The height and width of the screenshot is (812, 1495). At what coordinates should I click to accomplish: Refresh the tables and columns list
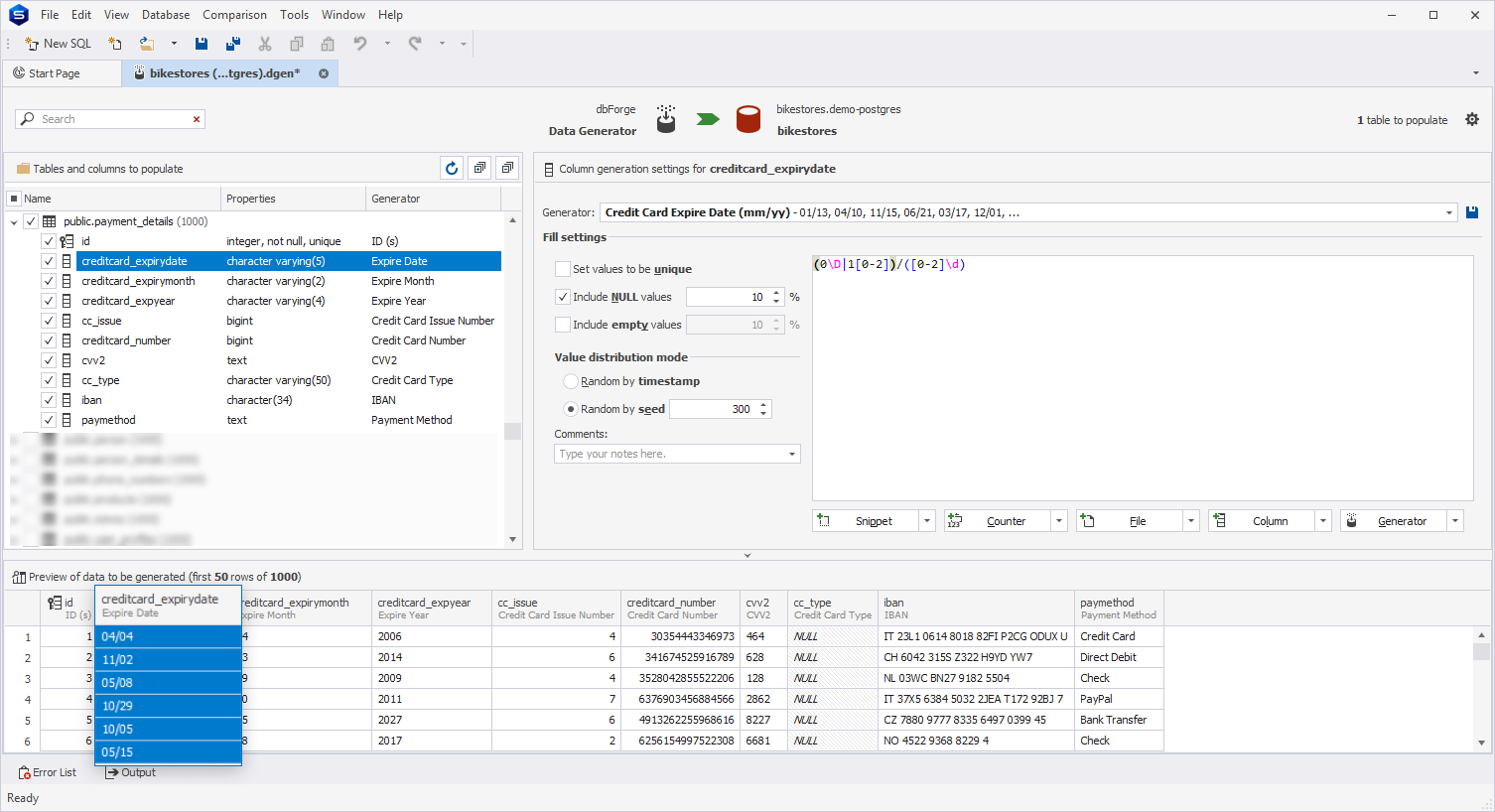(x=452, y=168)
